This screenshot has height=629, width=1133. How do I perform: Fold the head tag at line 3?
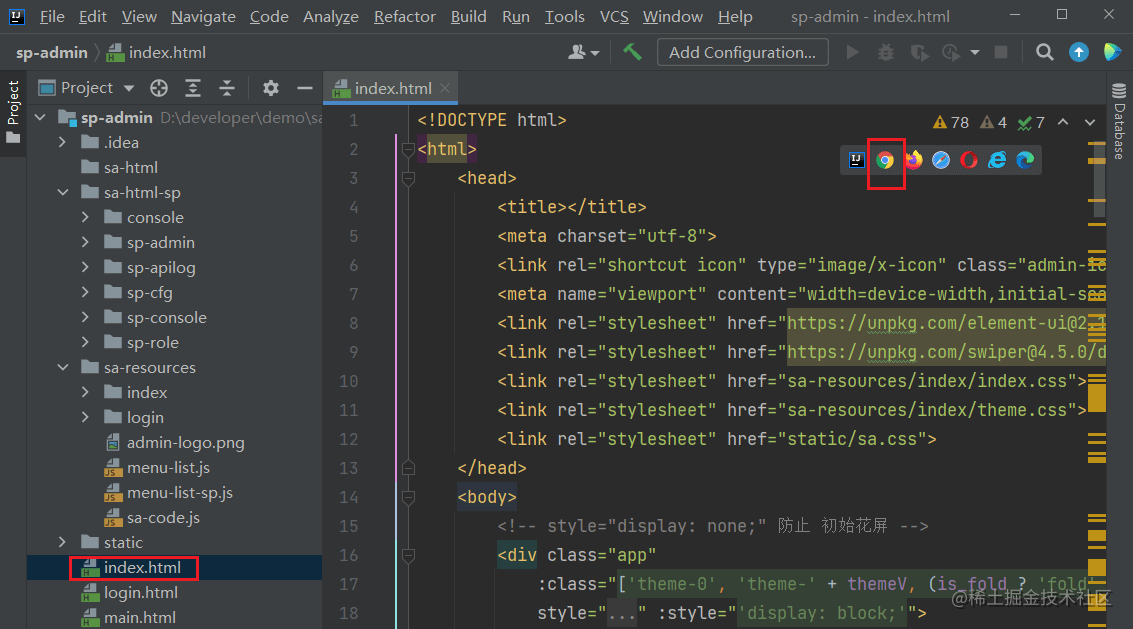tap(408, 178)
